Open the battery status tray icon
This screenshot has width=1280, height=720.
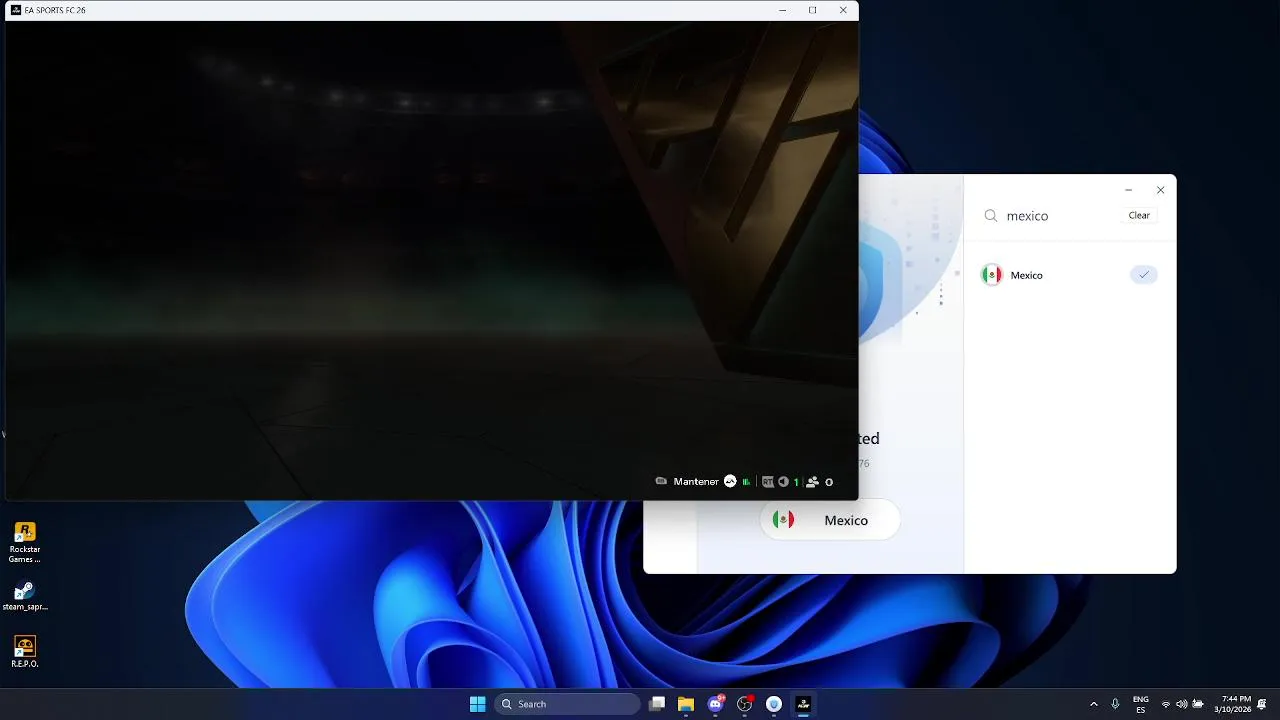[1198, 704]
